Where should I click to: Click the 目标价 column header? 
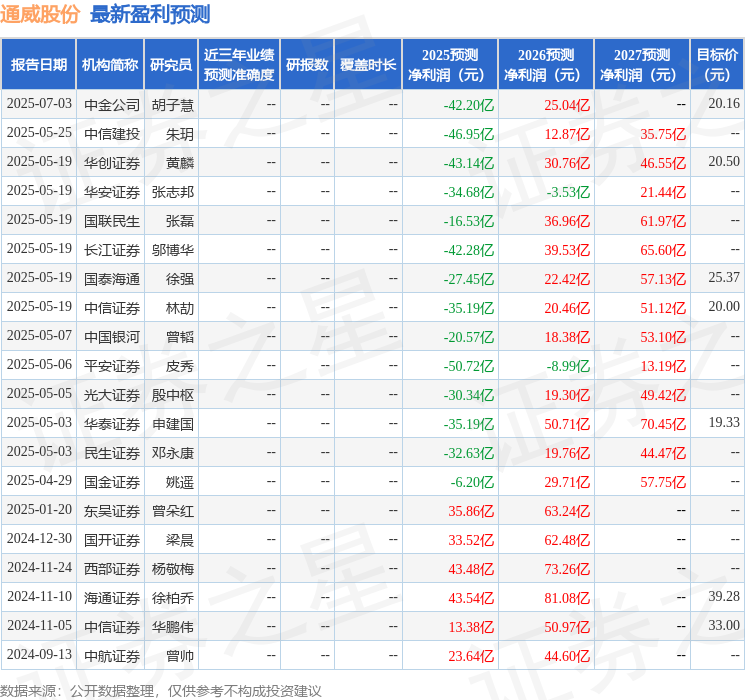point(717,64)
